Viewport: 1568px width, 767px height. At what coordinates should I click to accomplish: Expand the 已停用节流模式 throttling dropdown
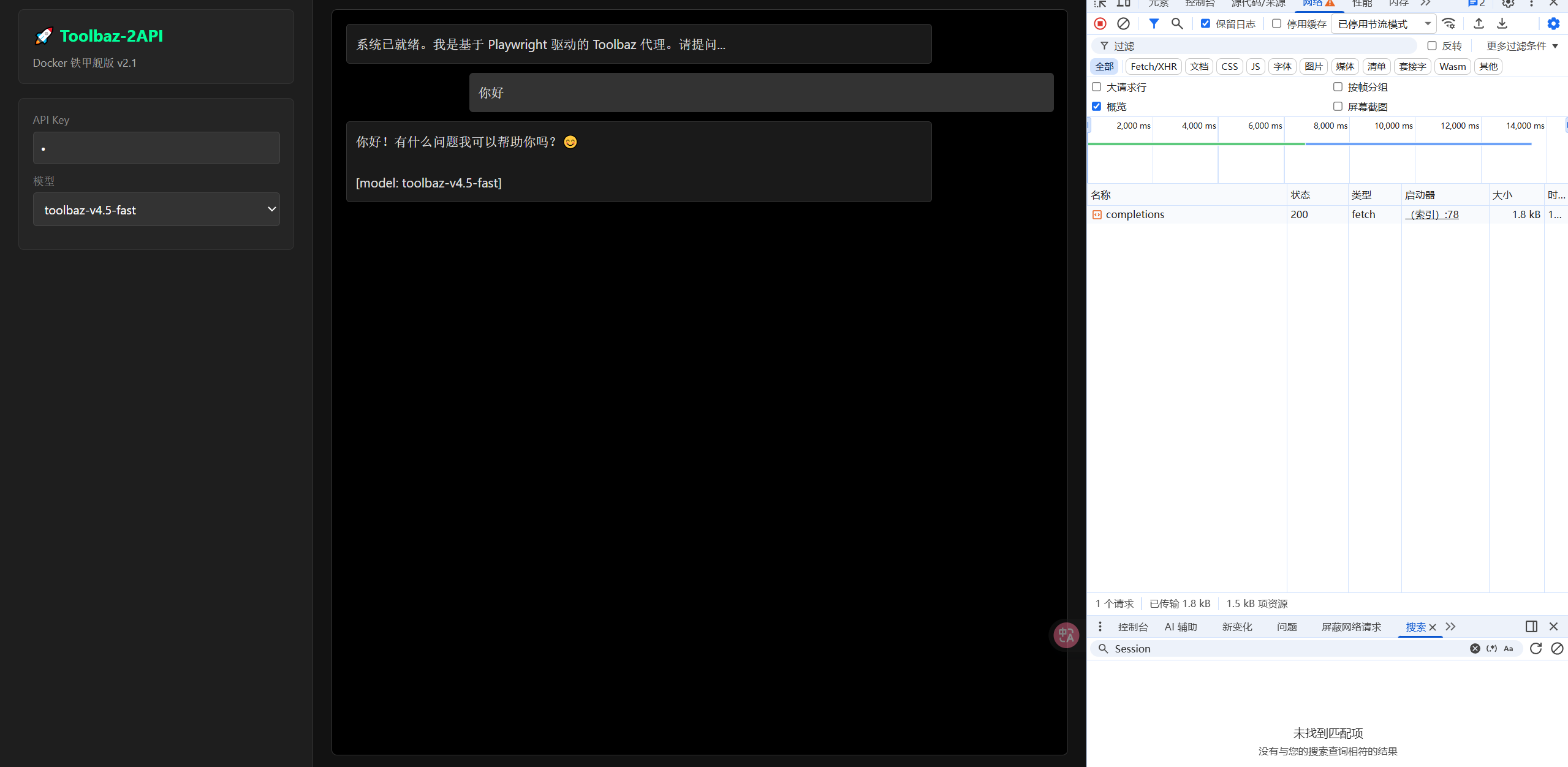(1384, 24)
